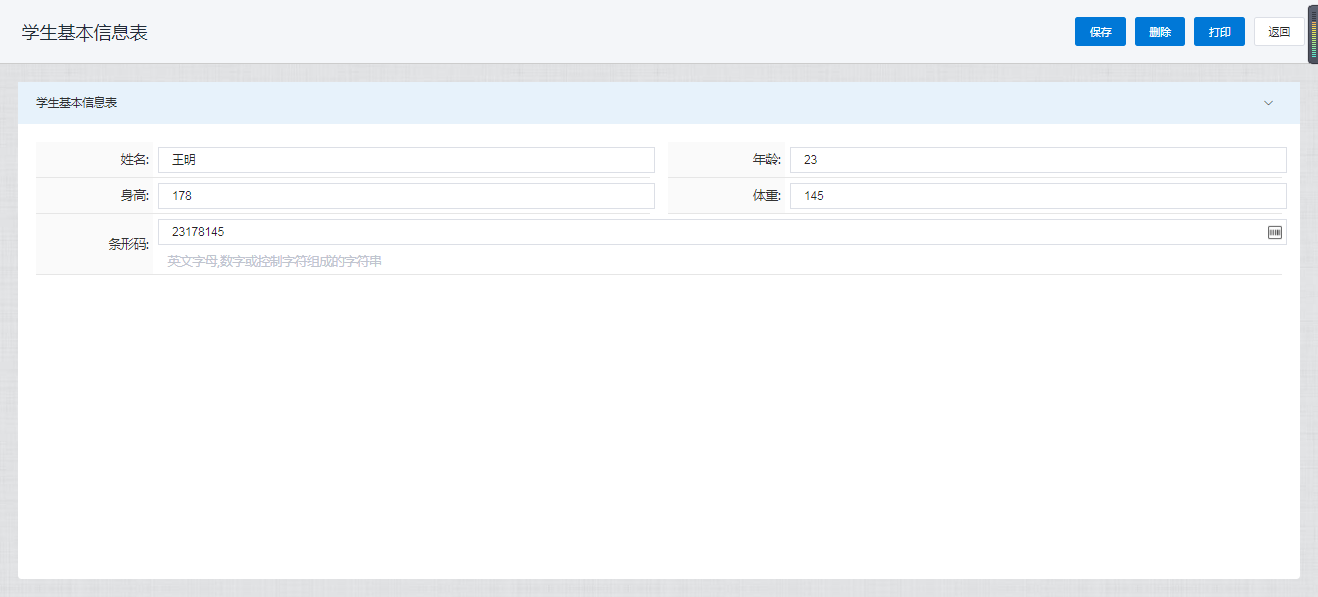The image size is (1318, 597).
Task: Click the 打印 button
Action: pyautogui.click(x=1219, y=32)
